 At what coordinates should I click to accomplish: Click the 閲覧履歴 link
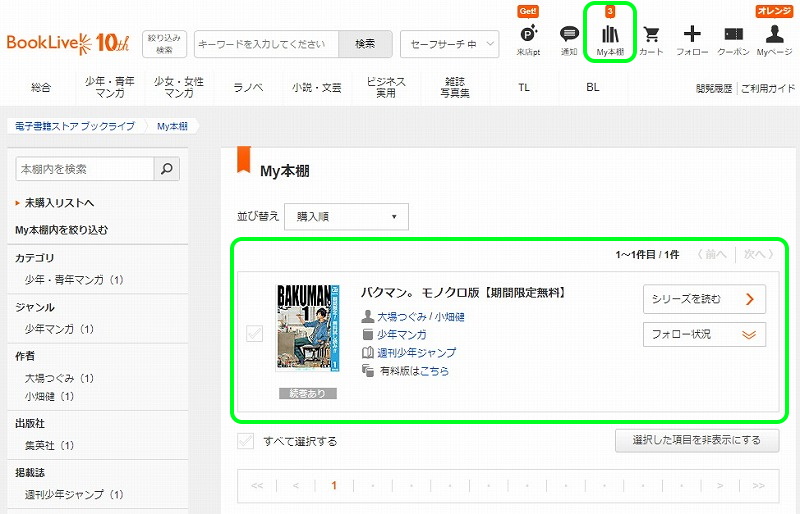pyautogui.click(x=714, y=89)
